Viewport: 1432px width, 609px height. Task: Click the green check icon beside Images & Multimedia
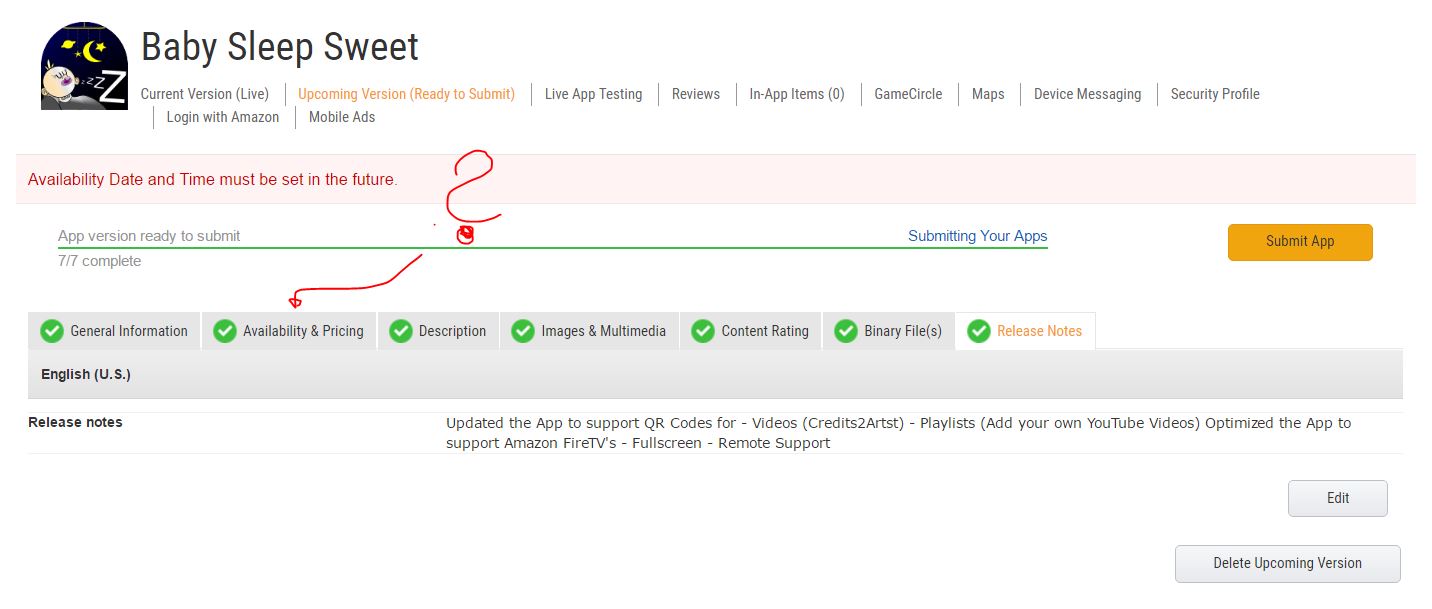click(x=523, y=331)
